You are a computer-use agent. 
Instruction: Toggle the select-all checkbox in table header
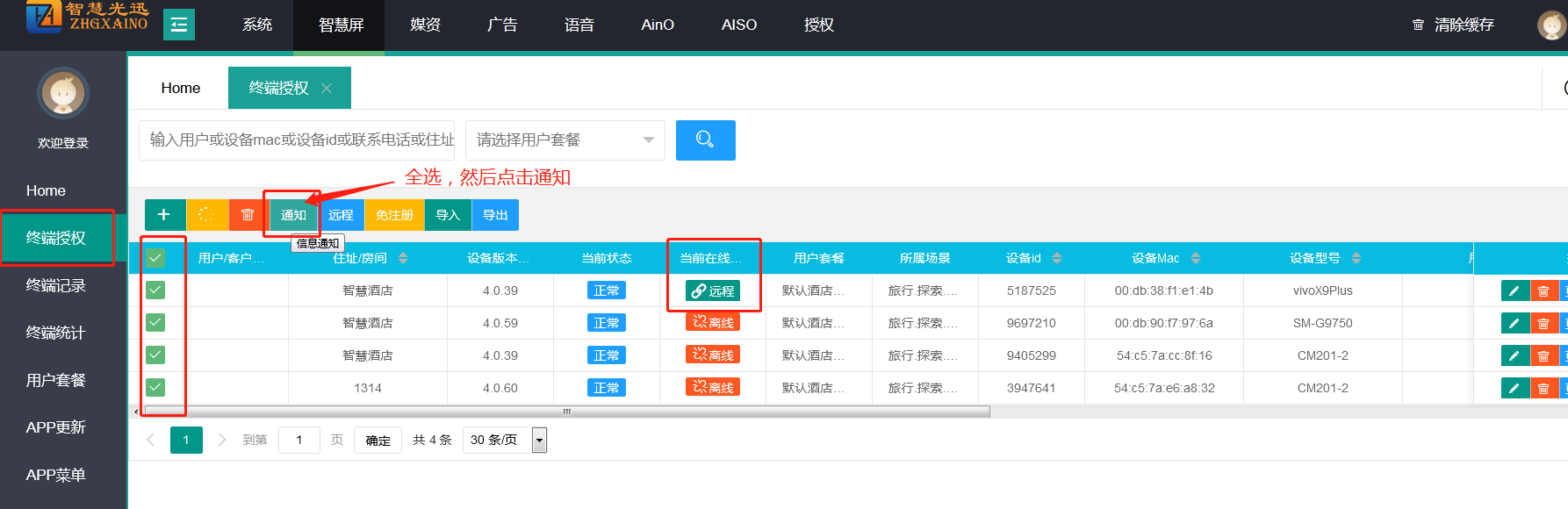pos(155,258)
